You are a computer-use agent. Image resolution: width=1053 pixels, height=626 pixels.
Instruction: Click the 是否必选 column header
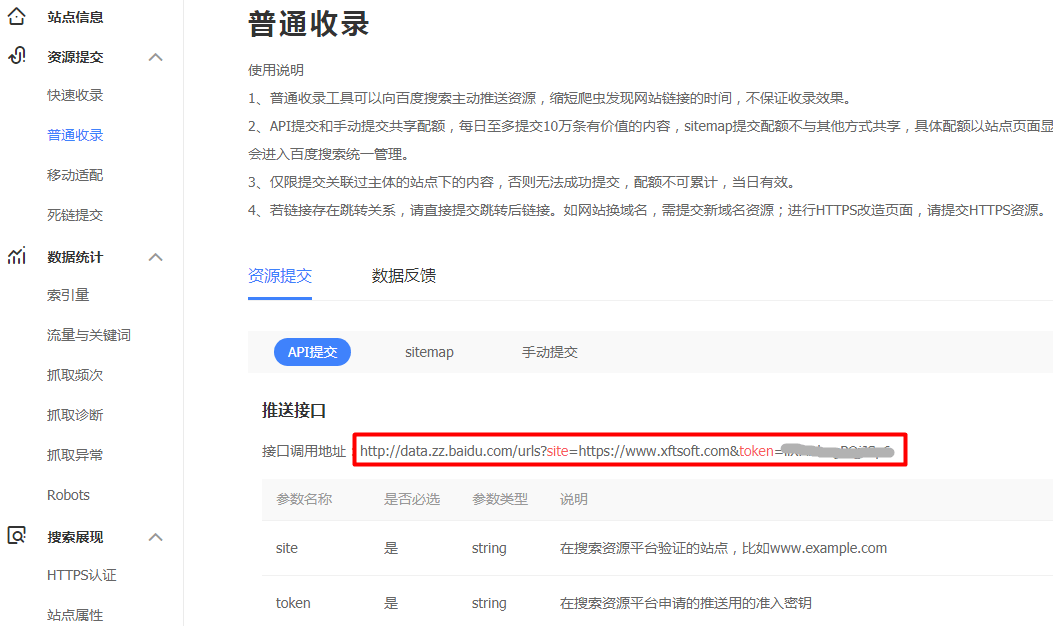coord(412,499)
